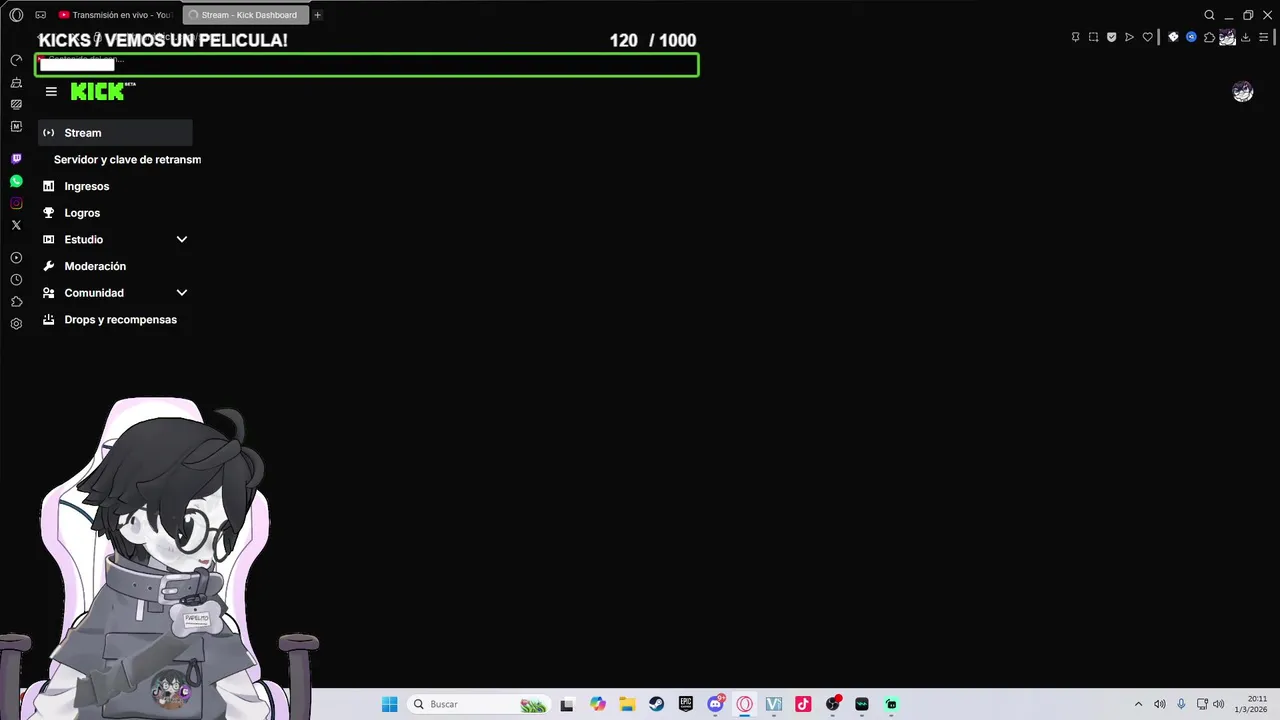
Task: Open Discord from the taskbar
Action: 715,704
